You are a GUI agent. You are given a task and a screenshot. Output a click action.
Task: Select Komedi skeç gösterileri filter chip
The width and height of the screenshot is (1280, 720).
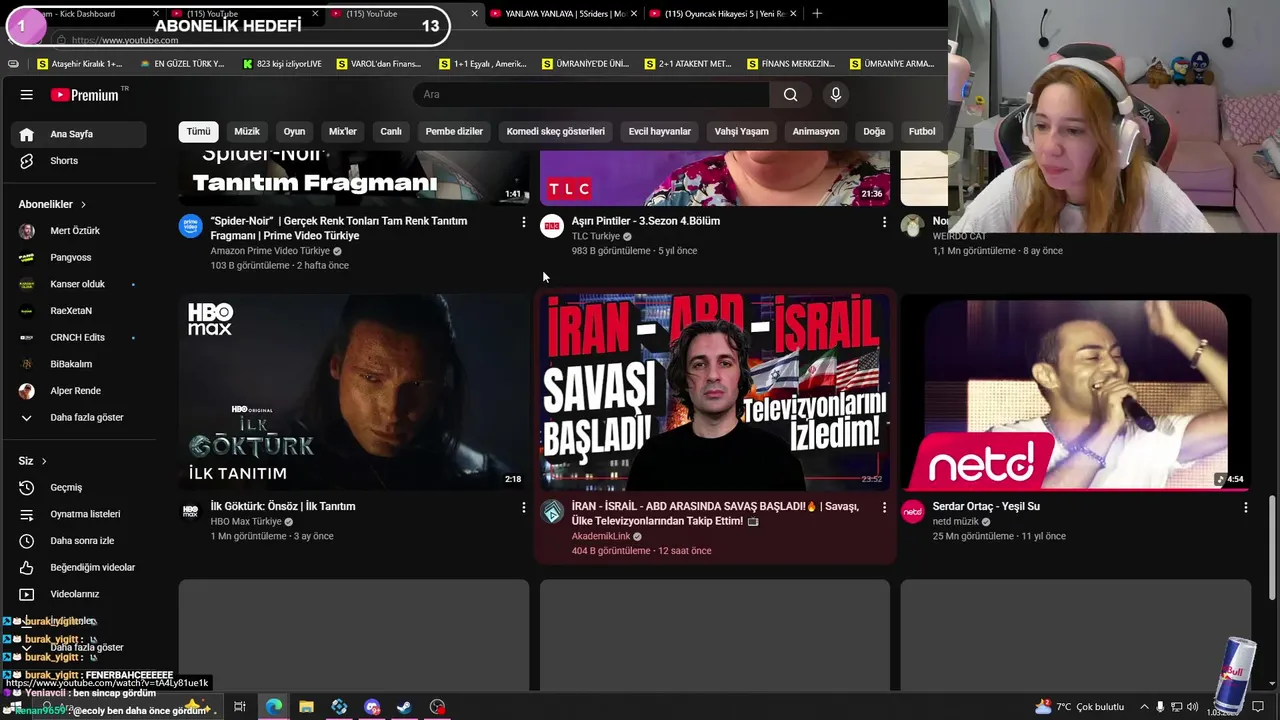pyautogui.click(x=556, y=132)
